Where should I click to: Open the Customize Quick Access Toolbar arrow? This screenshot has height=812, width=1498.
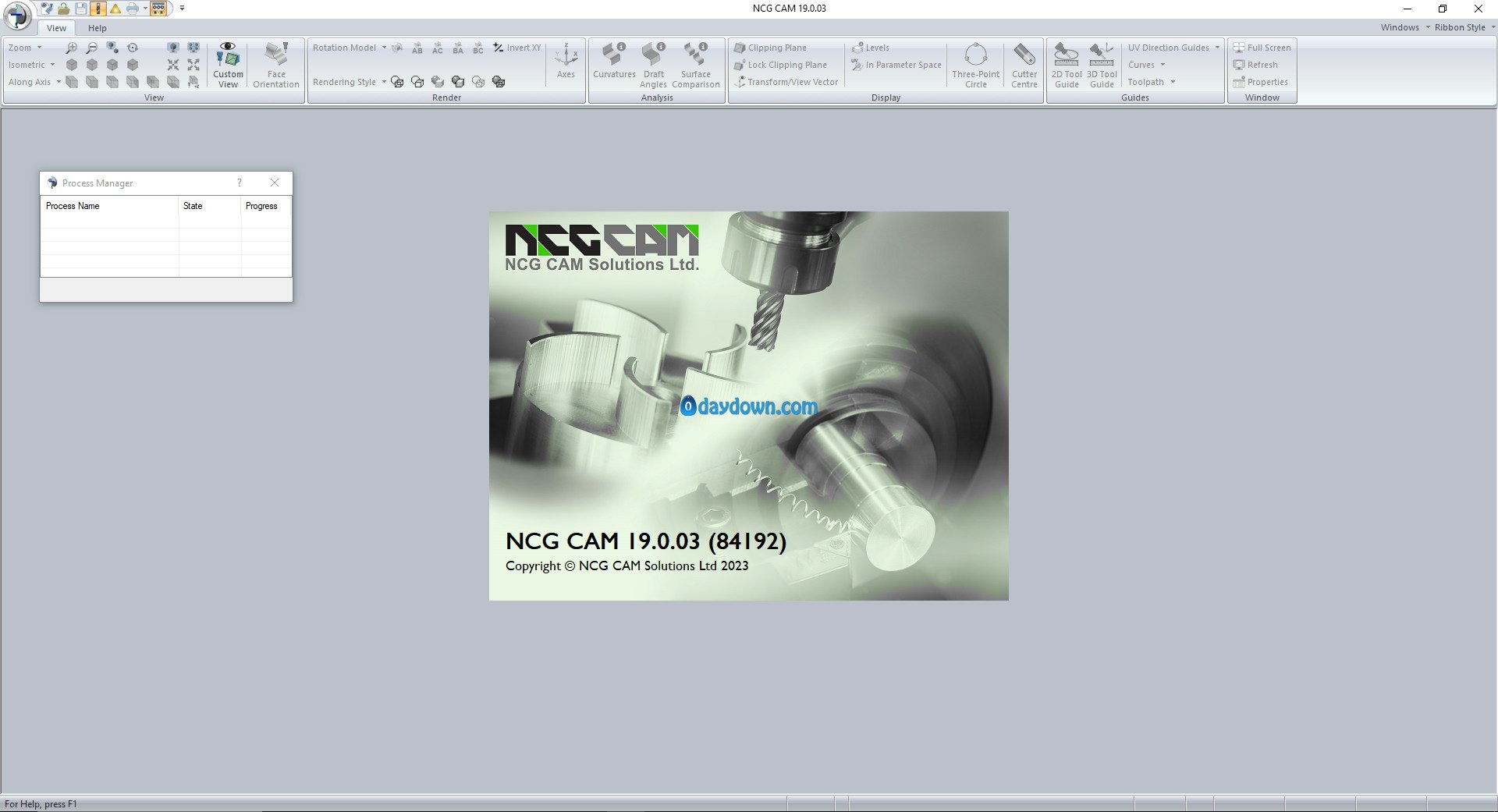coord(183,9)
